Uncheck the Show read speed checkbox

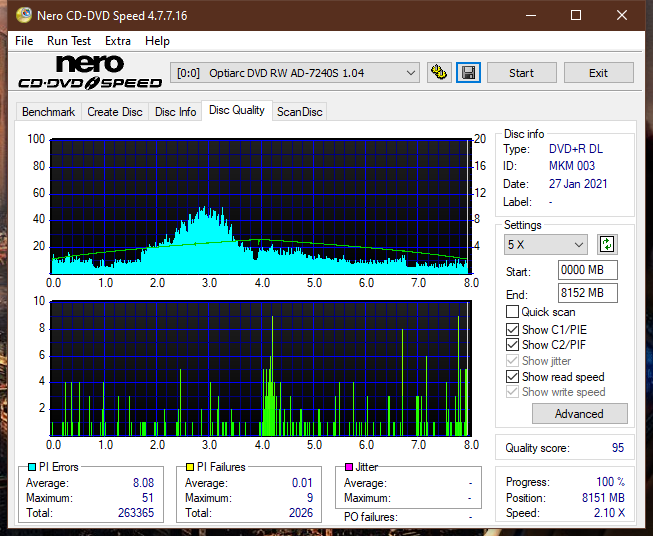[x=513, y=377]
